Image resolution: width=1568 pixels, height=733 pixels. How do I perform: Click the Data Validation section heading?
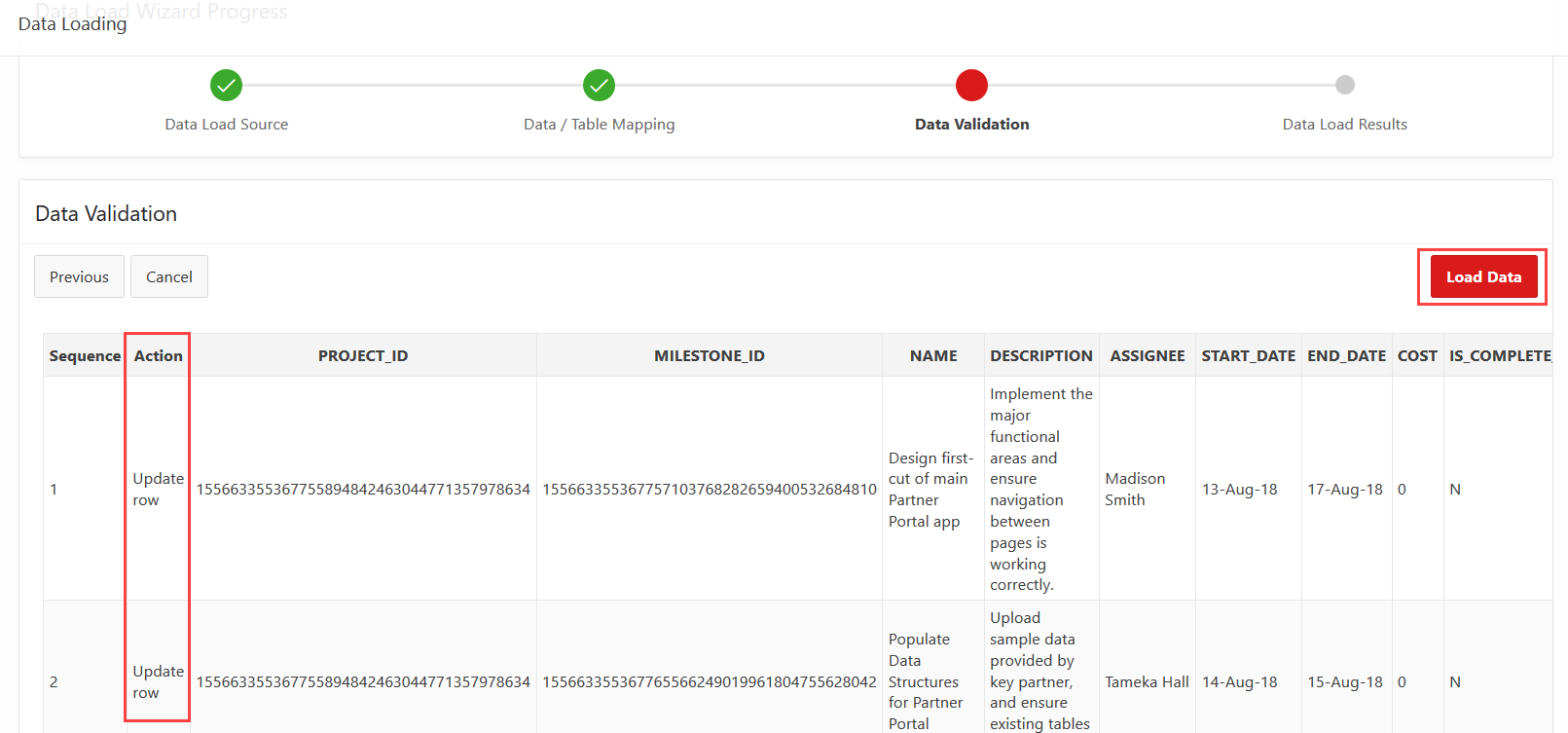106,214
